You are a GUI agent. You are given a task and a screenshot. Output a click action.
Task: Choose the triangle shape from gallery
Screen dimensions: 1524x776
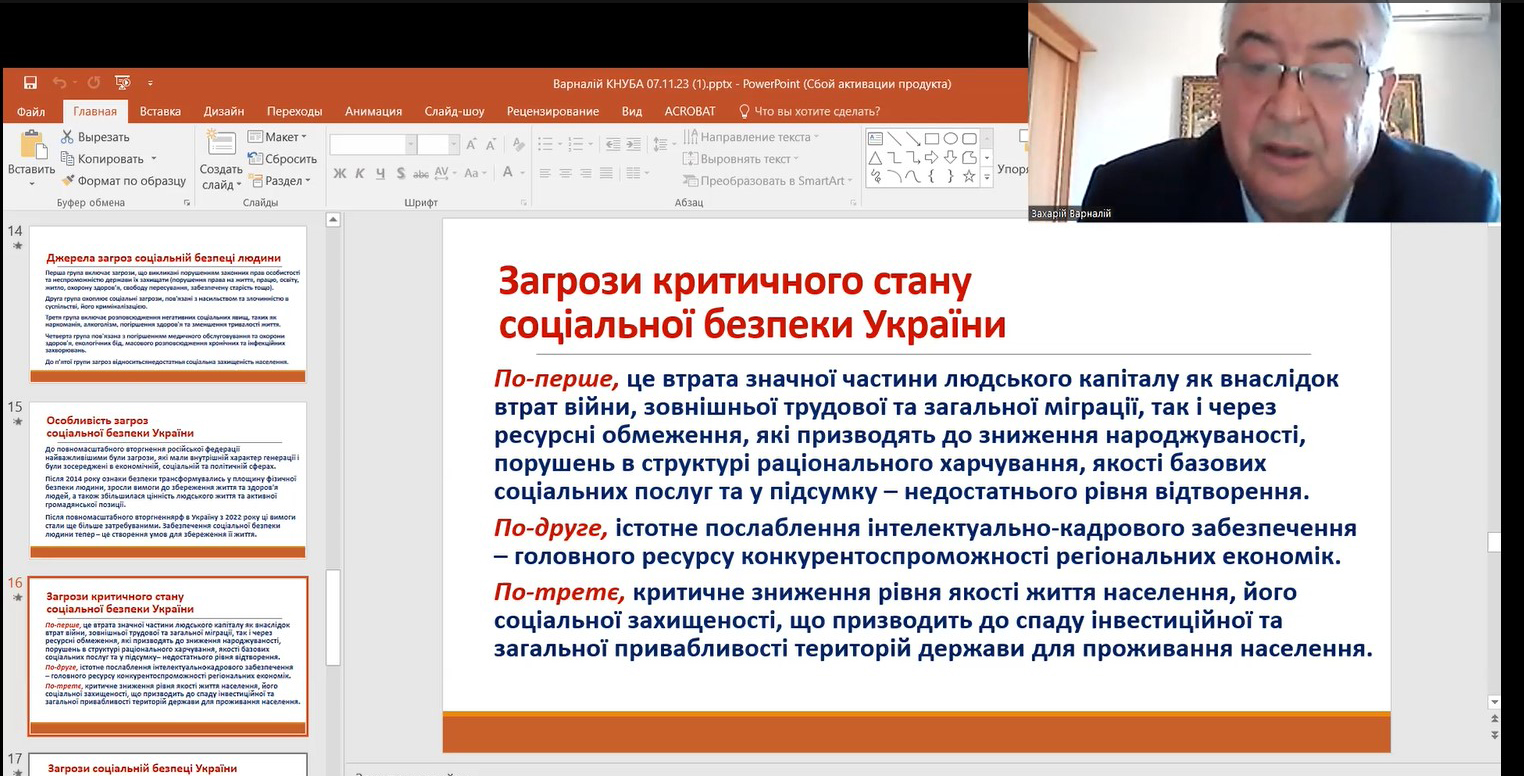click(875, 158)
